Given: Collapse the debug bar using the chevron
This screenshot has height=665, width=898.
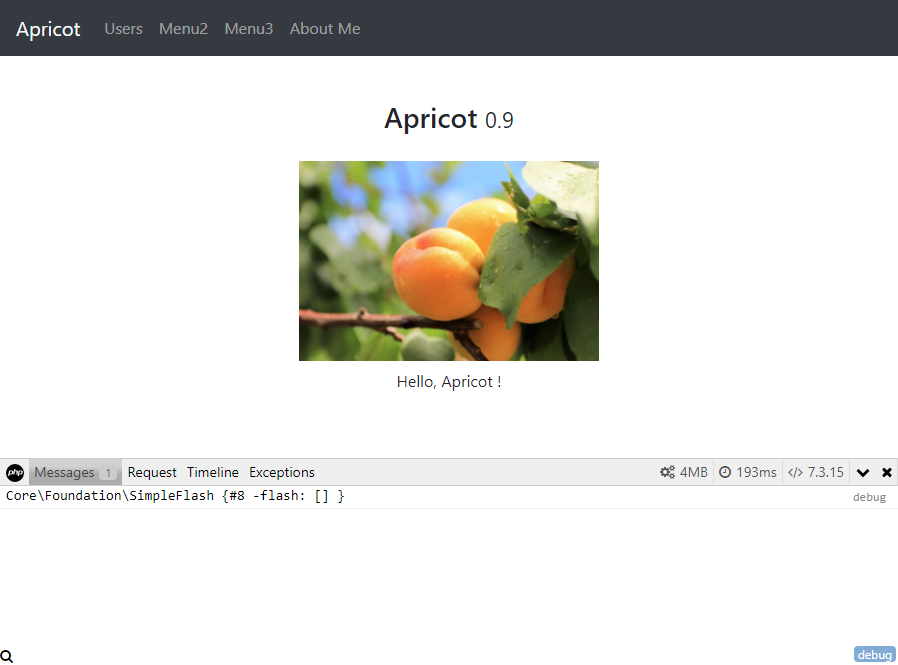Looking at the screenshot, I should tap(863, 473).
